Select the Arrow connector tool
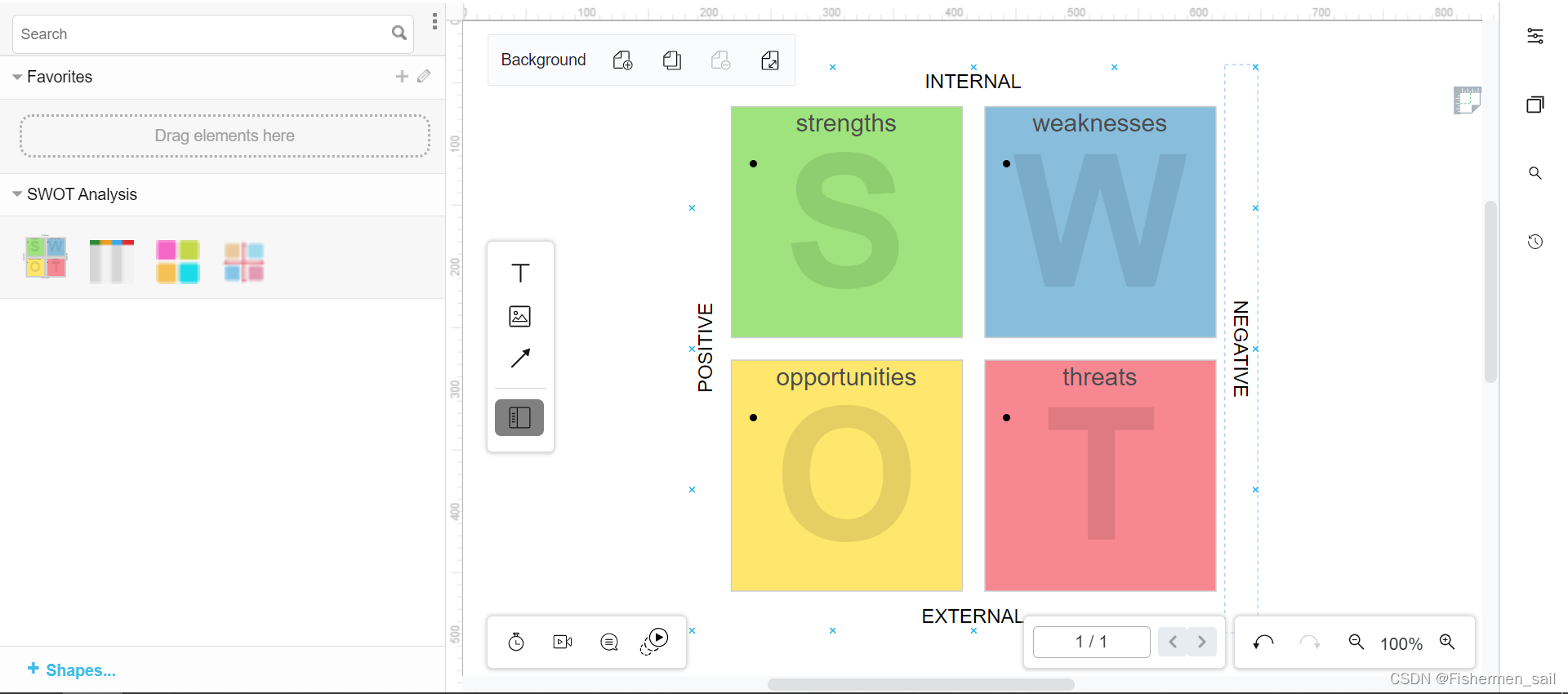This screenshot has width=1568, height=694. tap(520, 358)
